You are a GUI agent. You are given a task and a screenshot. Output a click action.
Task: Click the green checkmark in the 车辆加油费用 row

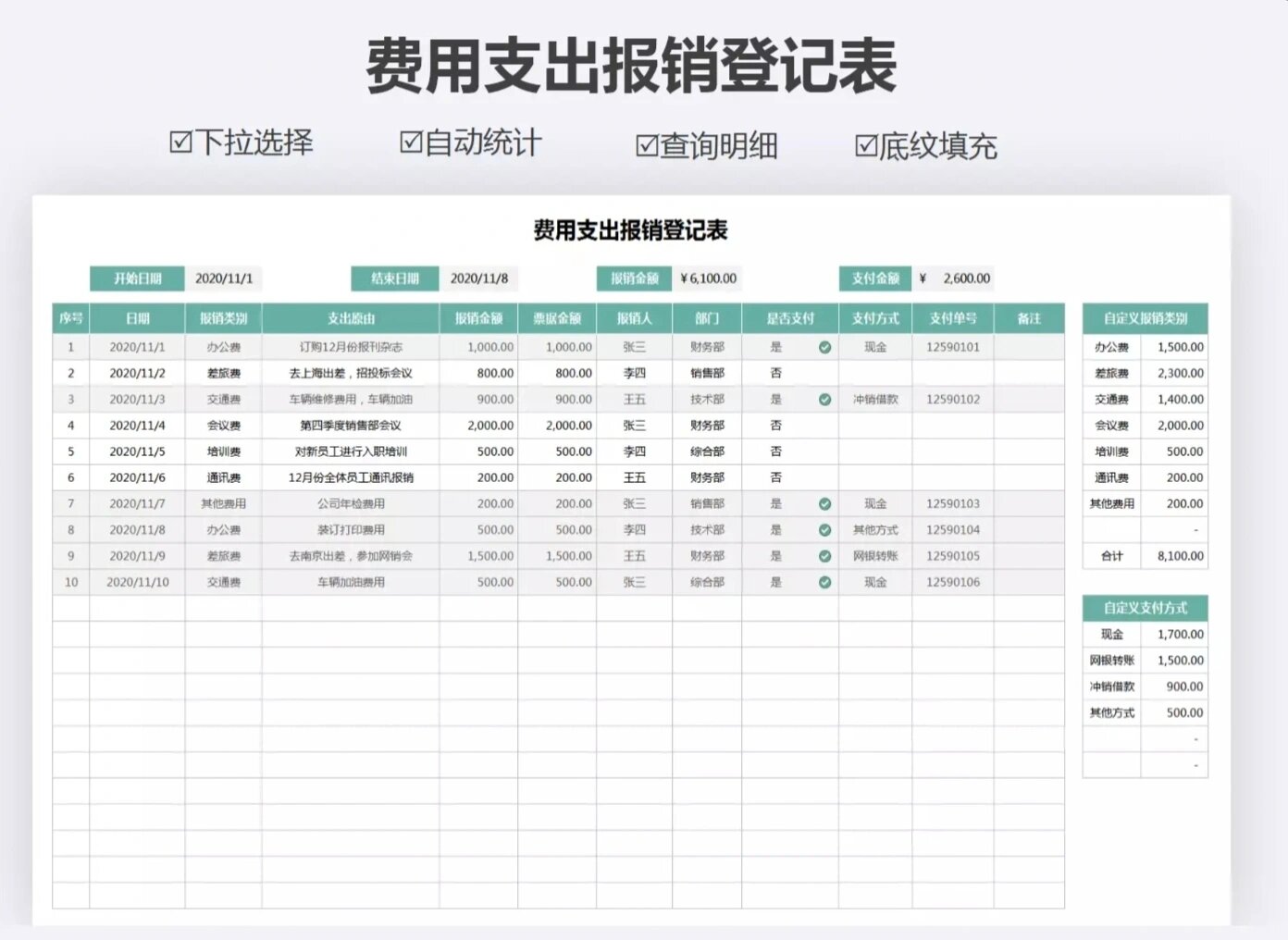[824, 583]
